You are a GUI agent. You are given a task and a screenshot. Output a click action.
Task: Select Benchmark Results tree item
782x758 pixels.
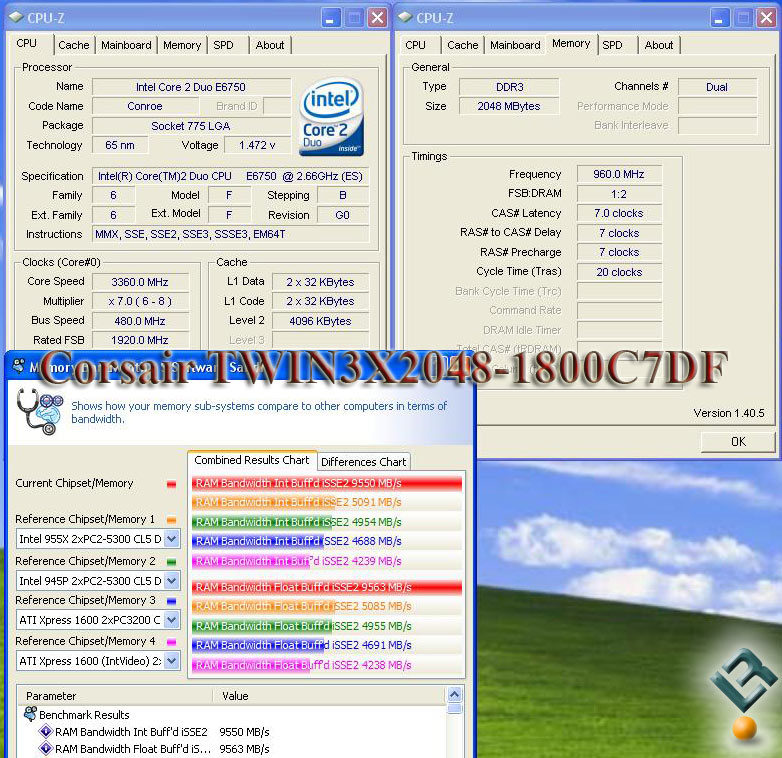[84, 715]
